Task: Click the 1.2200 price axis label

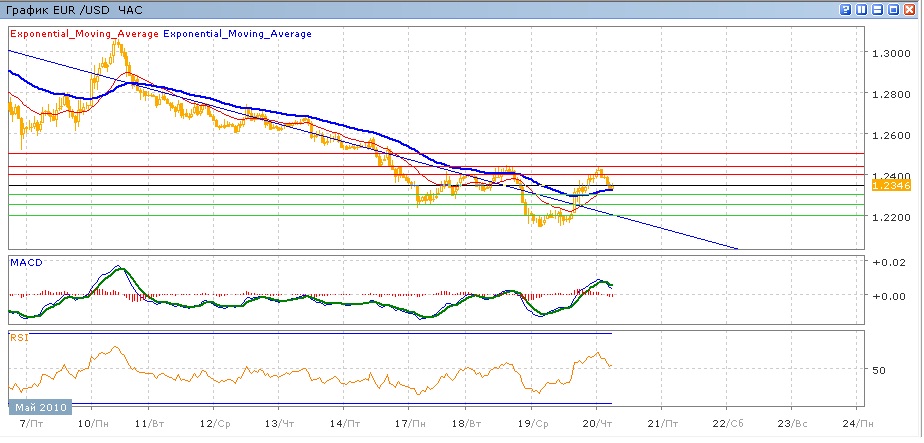Action: pos(890,217)
